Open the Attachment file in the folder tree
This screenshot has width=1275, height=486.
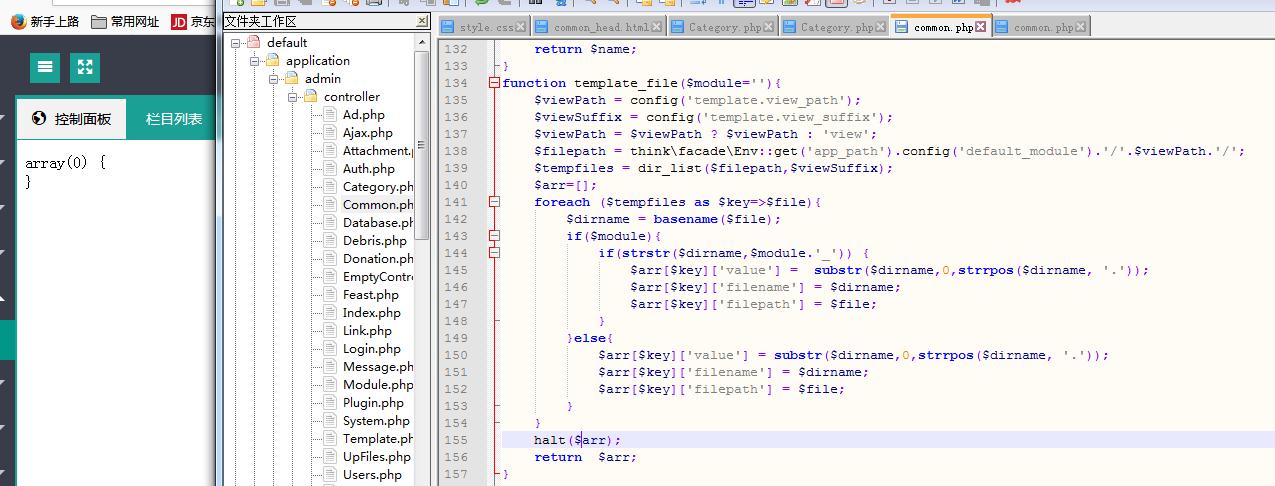click(377, 151)
